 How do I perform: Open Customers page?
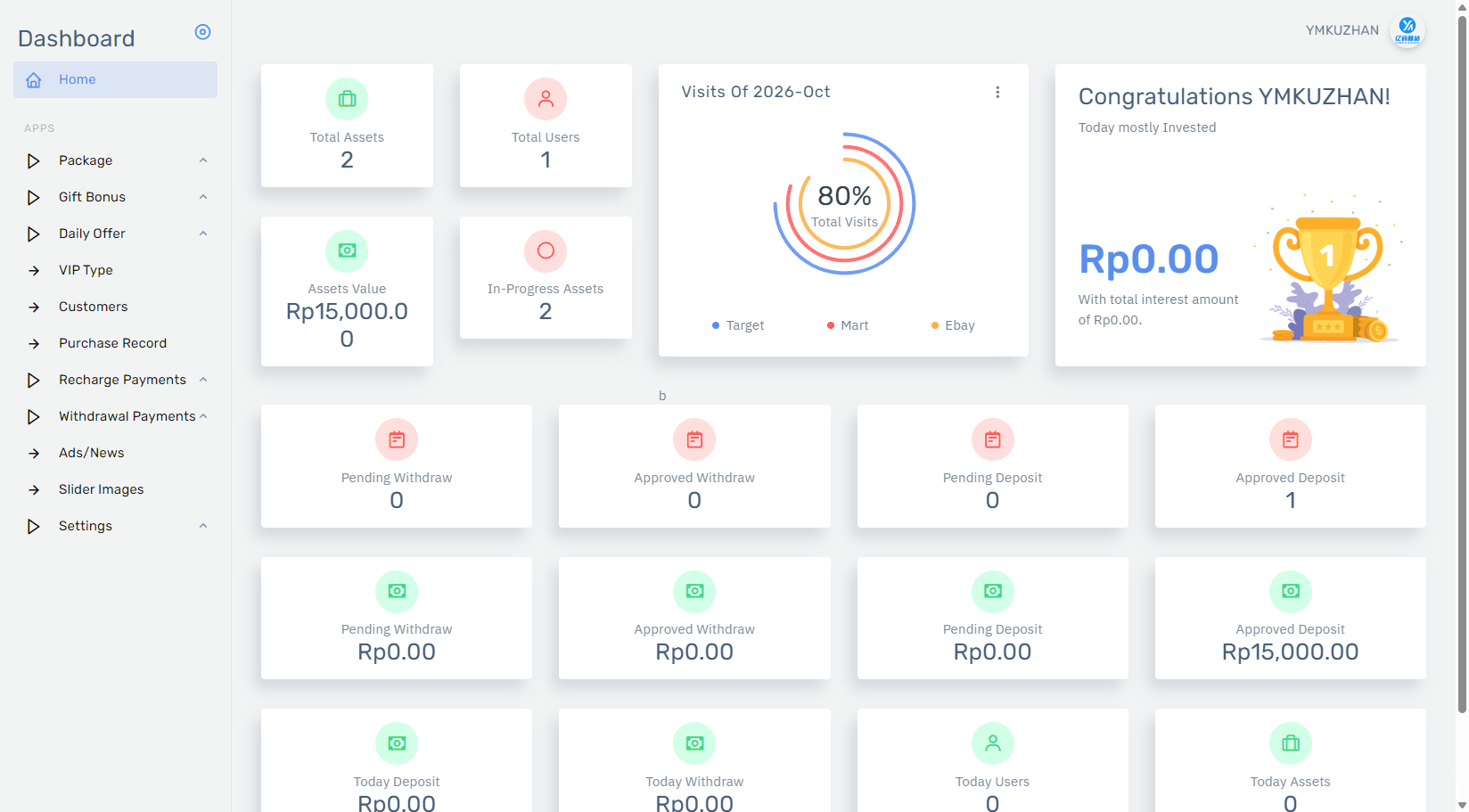[115, 307]
